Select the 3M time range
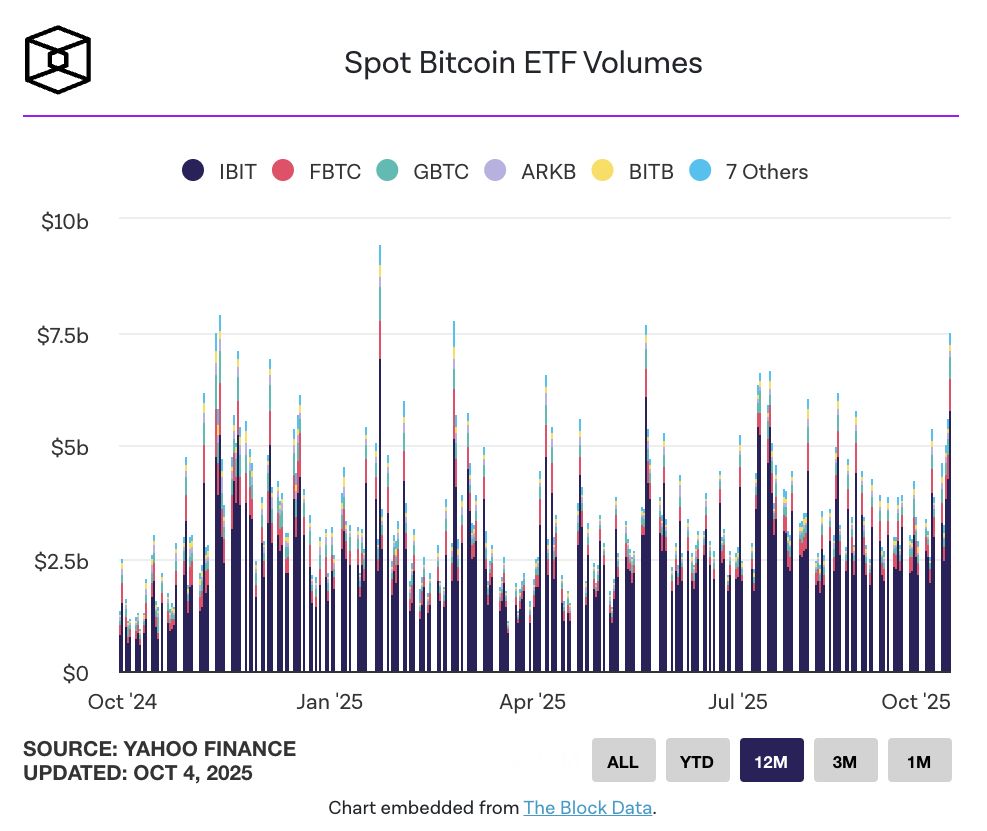This screenshot has height=831, width=987. point(845,760)
